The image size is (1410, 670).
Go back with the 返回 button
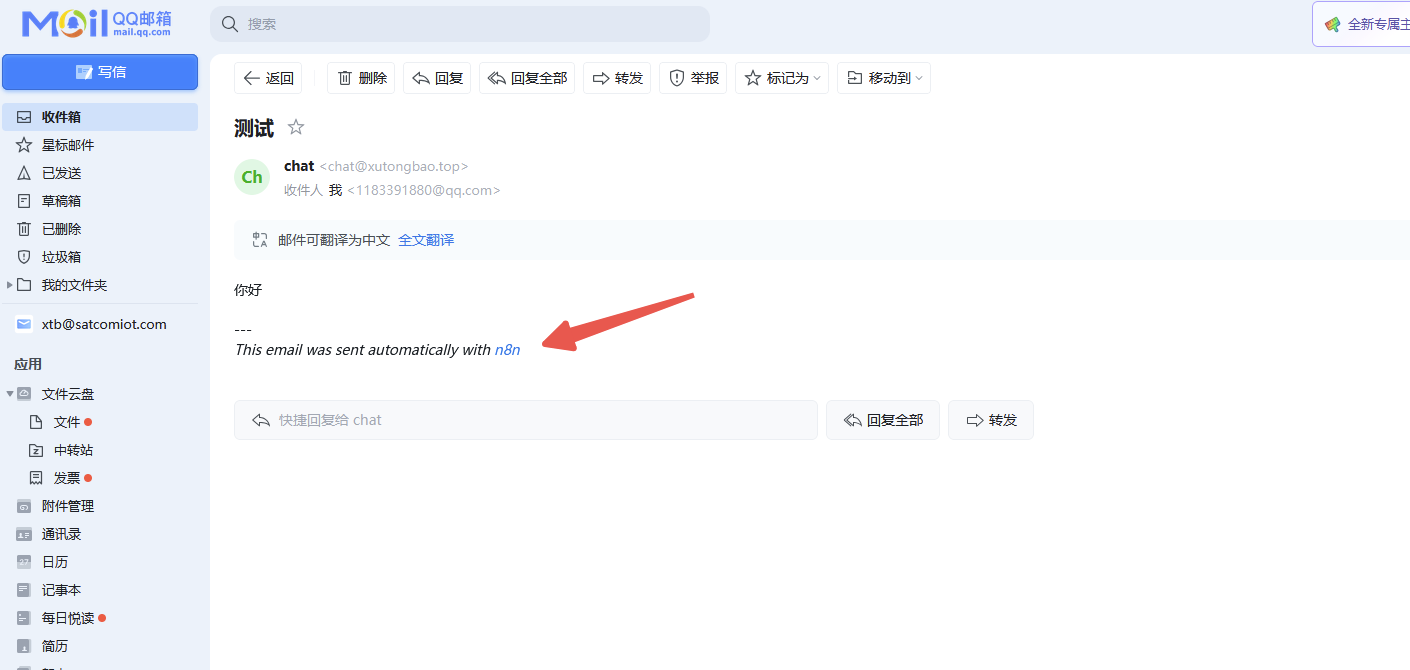click(x=268, y=78)
